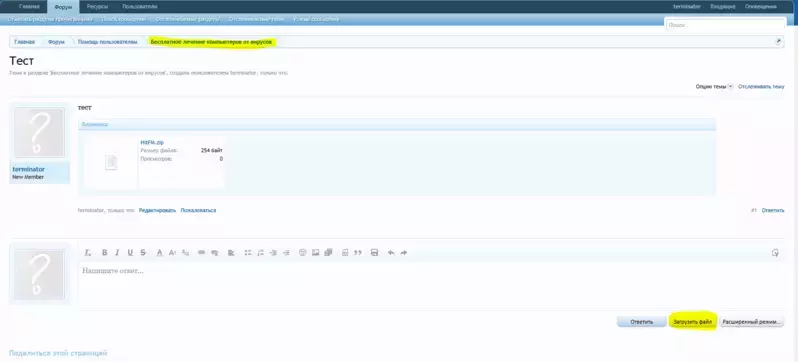Open the terminator username link under avatar
This screenshot has width=798, height=362.
pyautogui.click(x=28, y=169)
